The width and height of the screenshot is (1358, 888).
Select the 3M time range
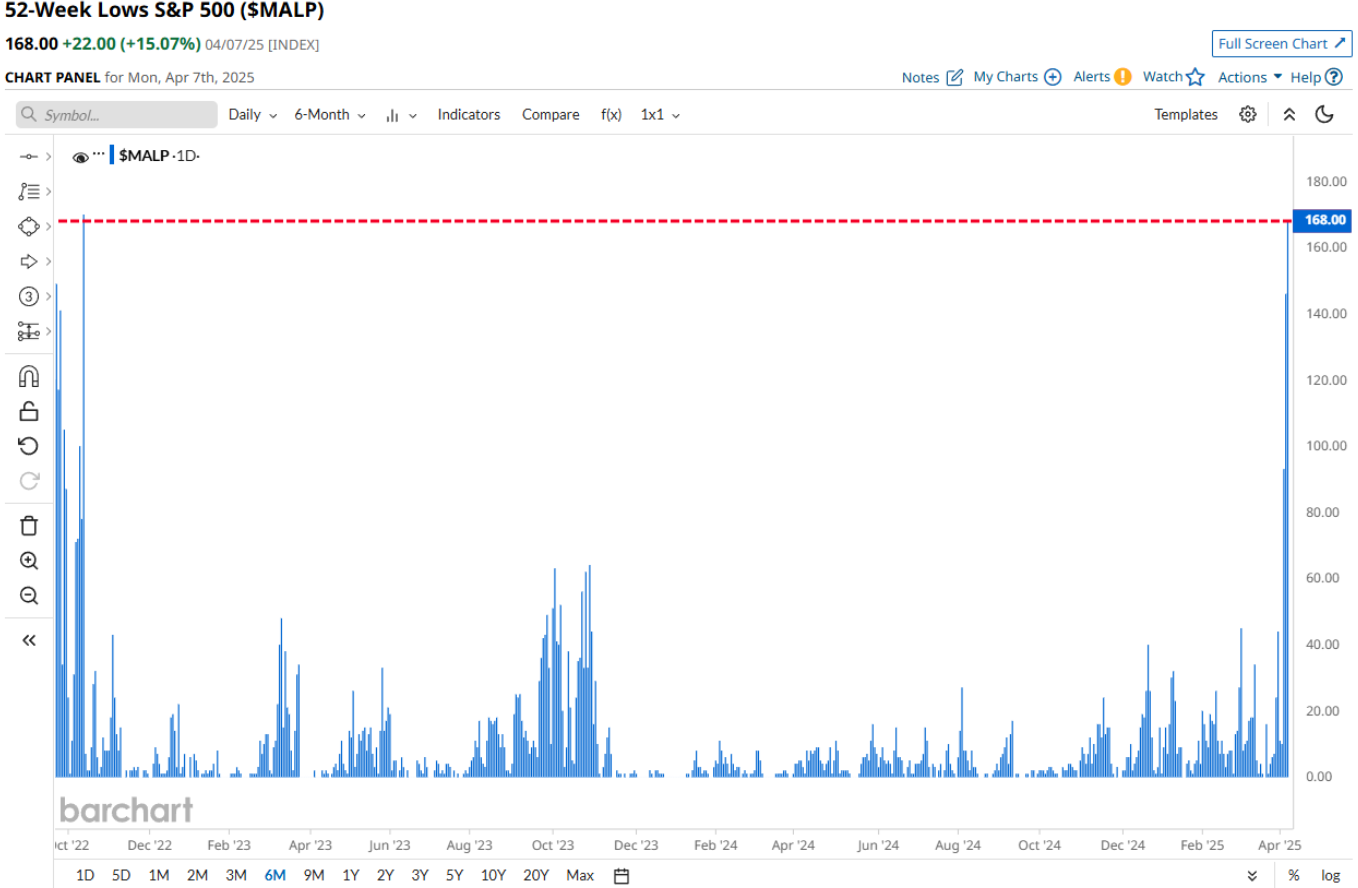coord(236,876)
